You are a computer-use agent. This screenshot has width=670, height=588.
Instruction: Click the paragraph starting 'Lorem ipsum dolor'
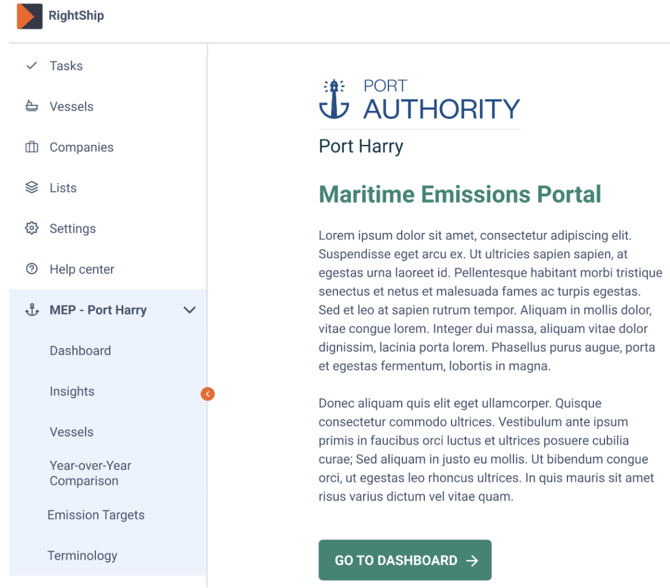point(490,300)
